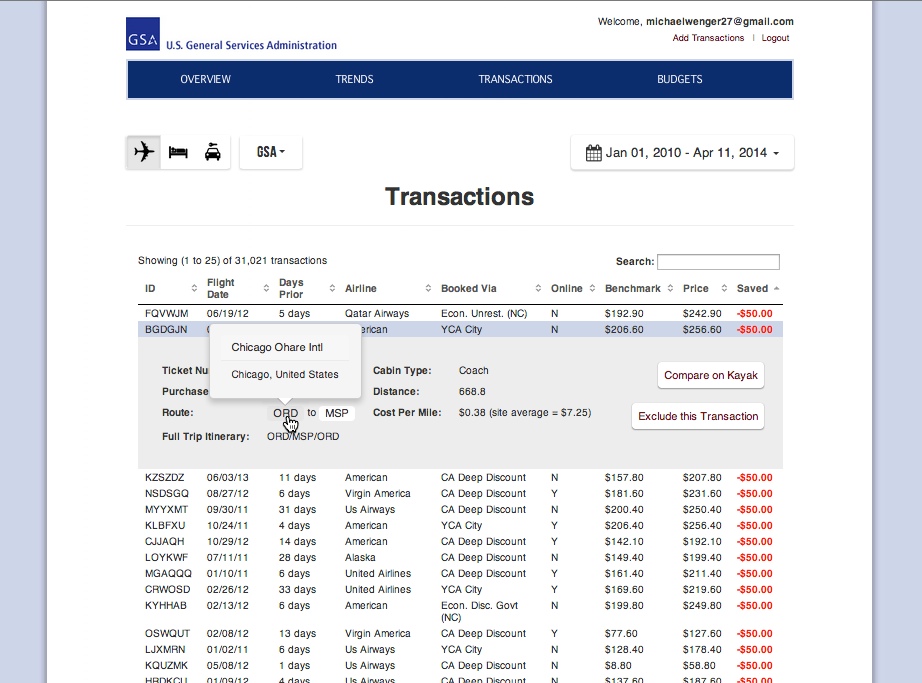Expand transaction row MGAQQQ

(460, 573)
